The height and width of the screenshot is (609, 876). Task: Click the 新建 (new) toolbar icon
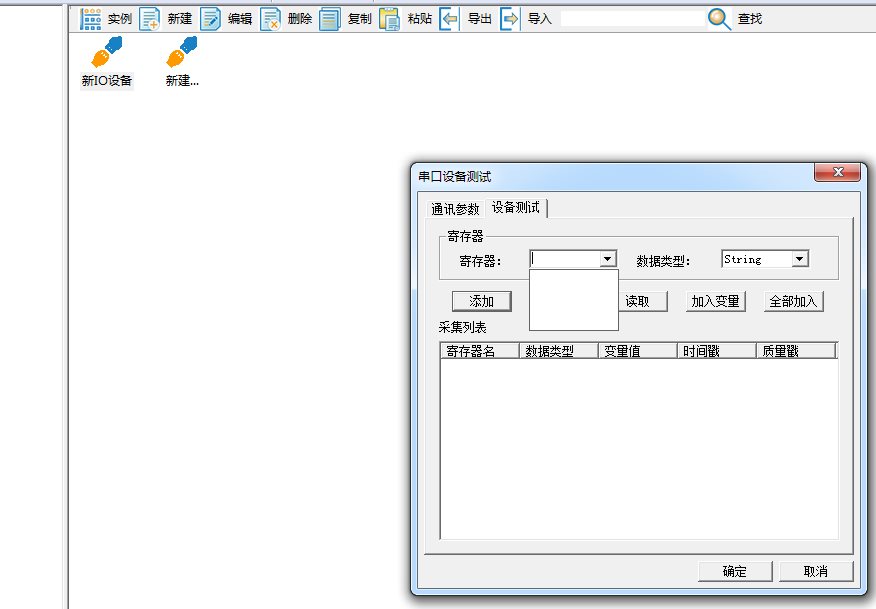coord(150,19)
